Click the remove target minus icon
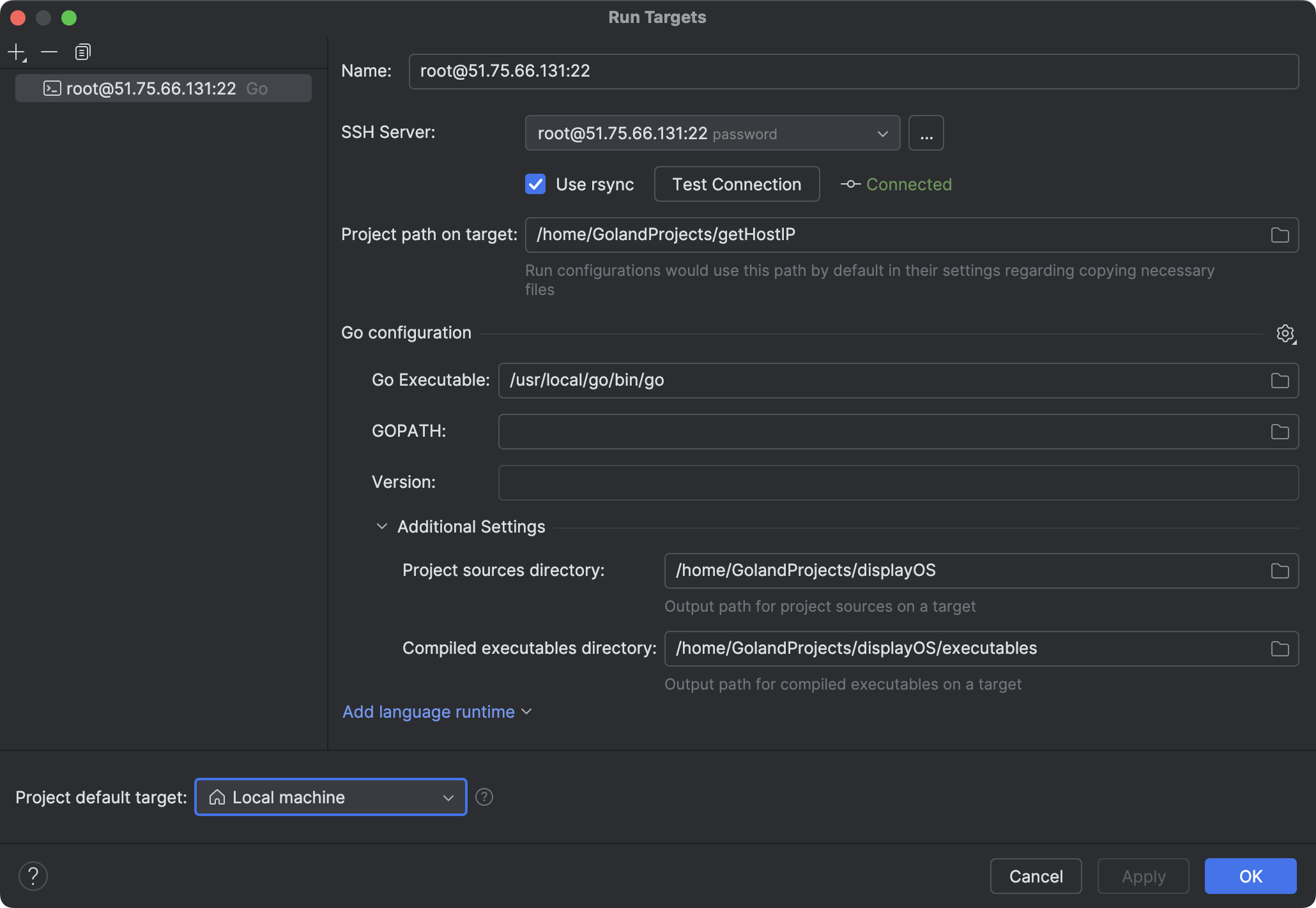The image size is (1316, 908). point(49,52)
